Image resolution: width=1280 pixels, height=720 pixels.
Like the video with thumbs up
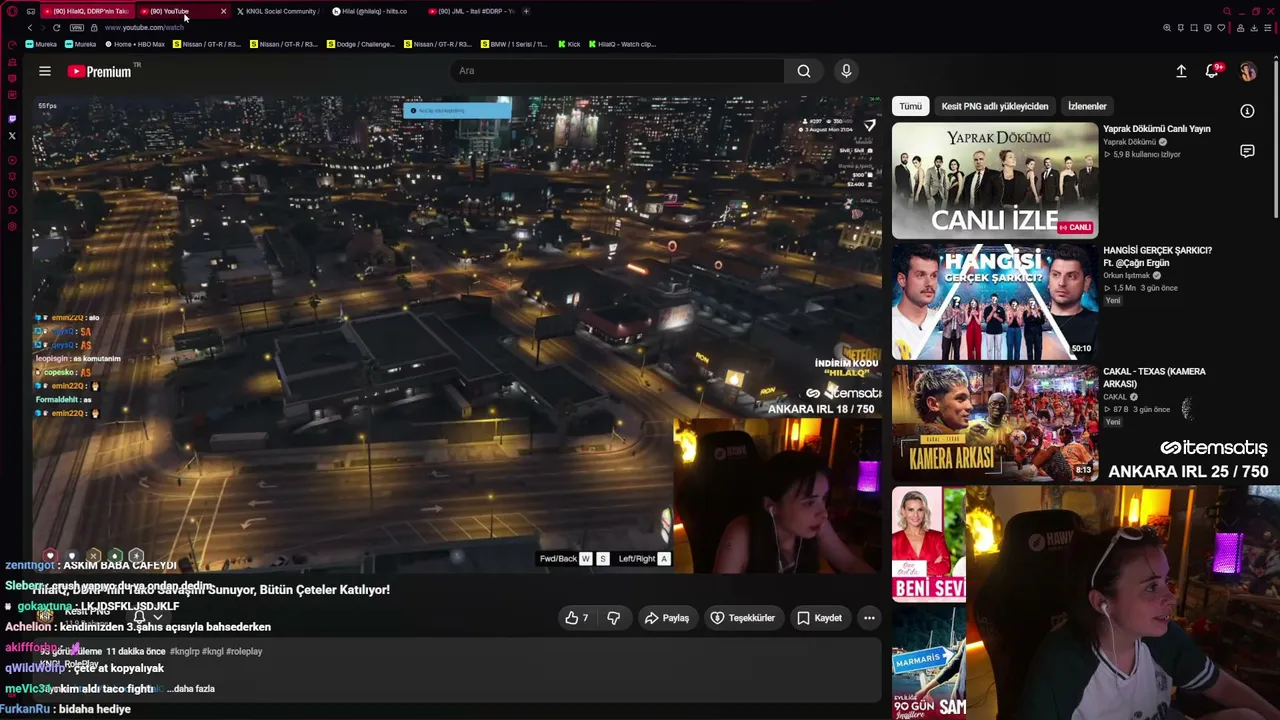point(576,618)
